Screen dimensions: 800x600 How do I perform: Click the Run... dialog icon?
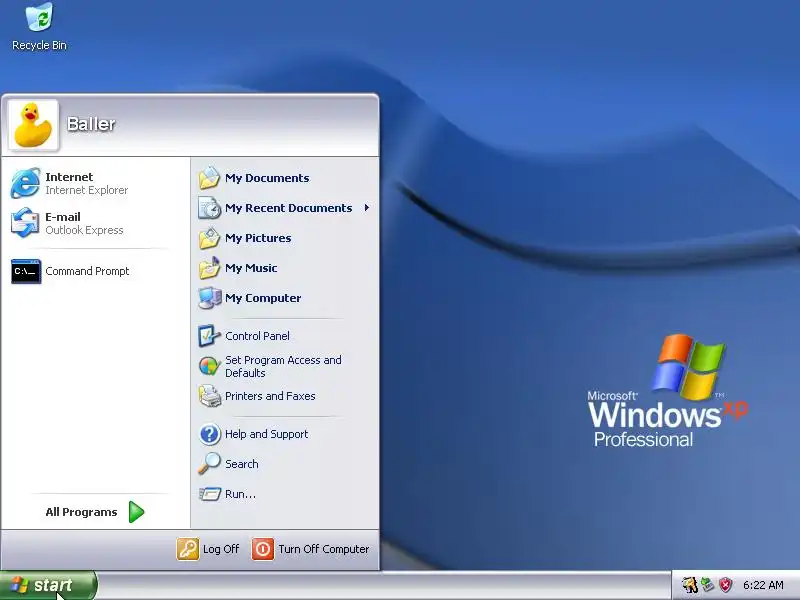[x=209, y=494]
